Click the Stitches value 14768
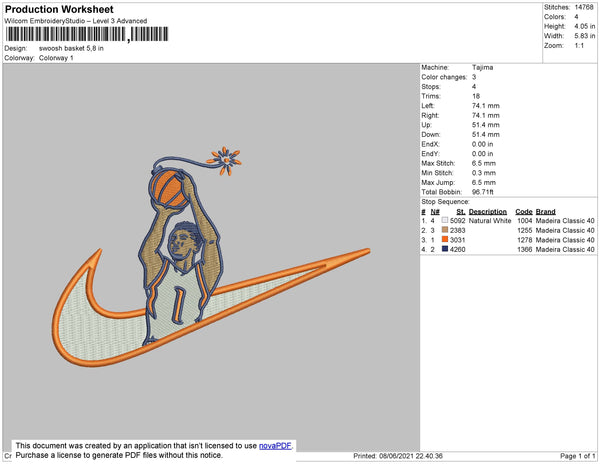This screenshot has height=464, width=600. (584, 7)
